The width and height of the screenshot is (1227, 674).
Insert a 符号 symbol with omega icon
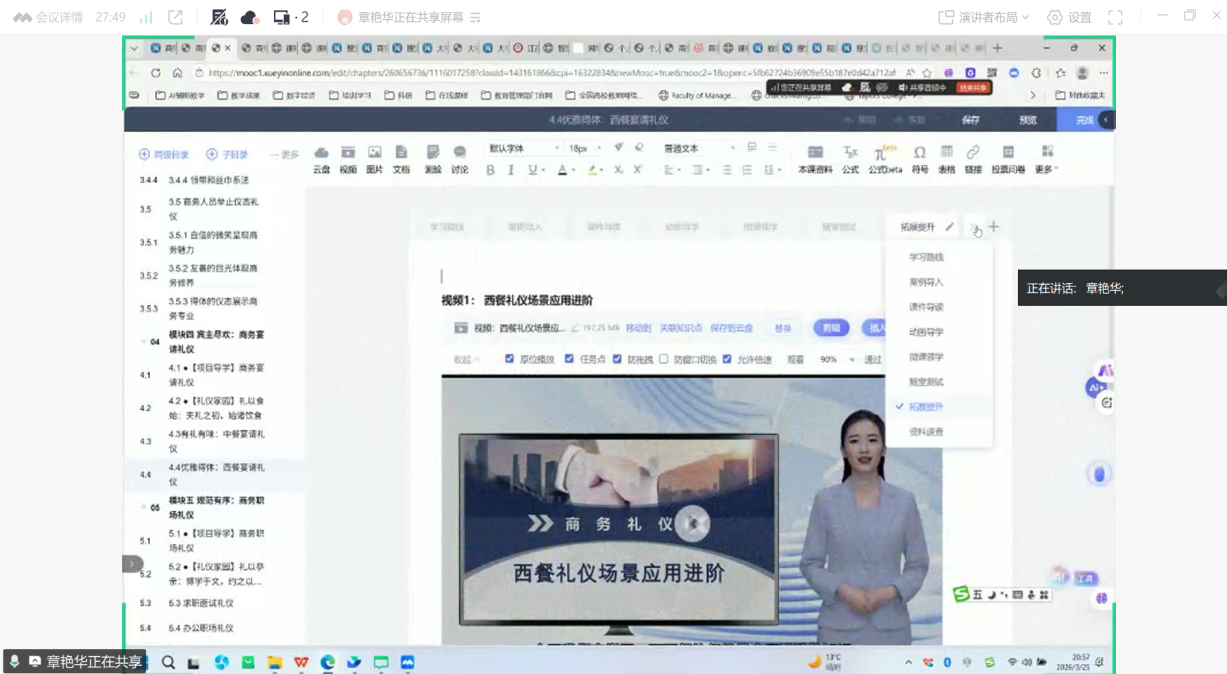pos(919,159)
